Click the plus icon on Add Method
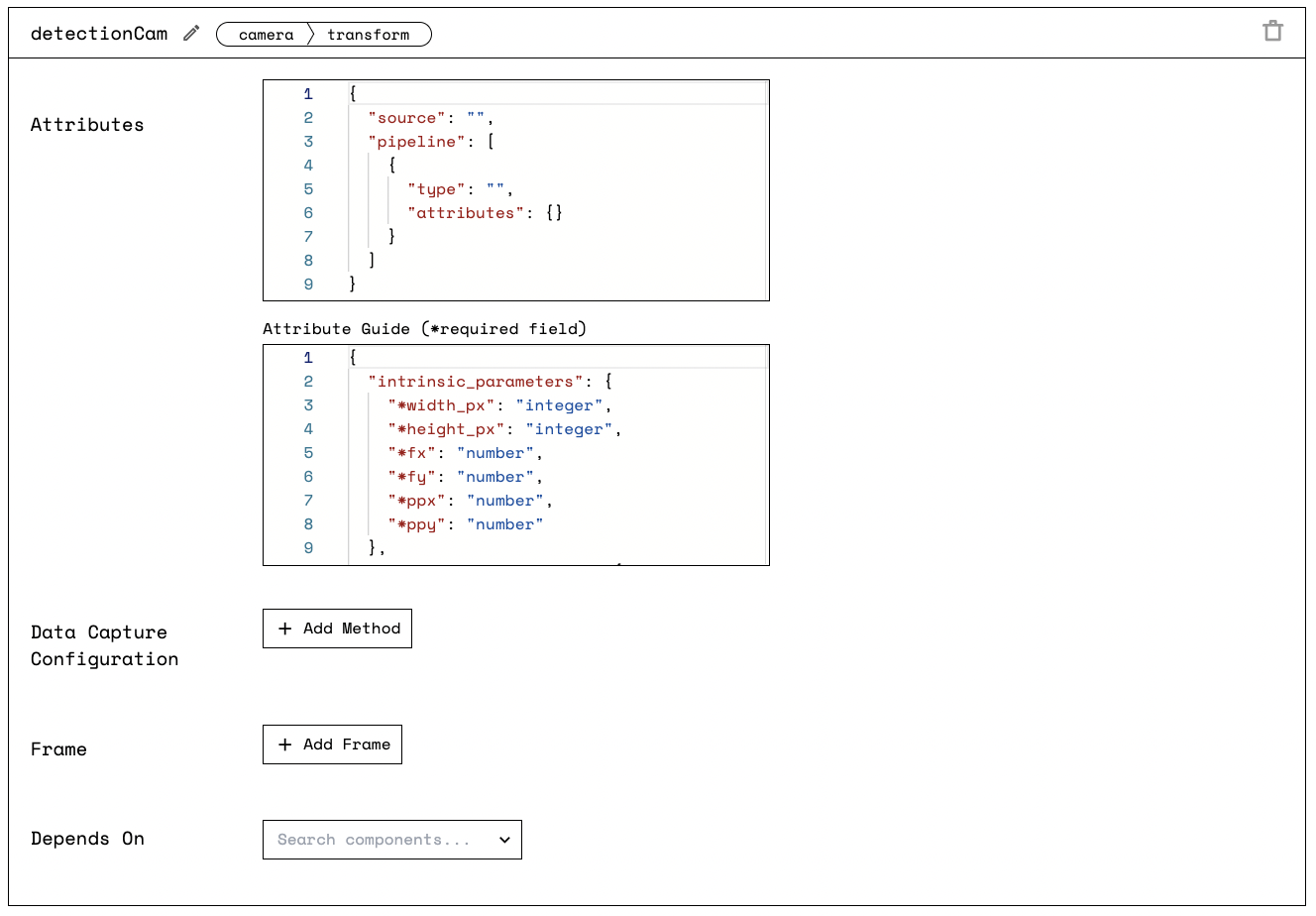The height and width of the screenshot is (916, 1316). [284, 629]
